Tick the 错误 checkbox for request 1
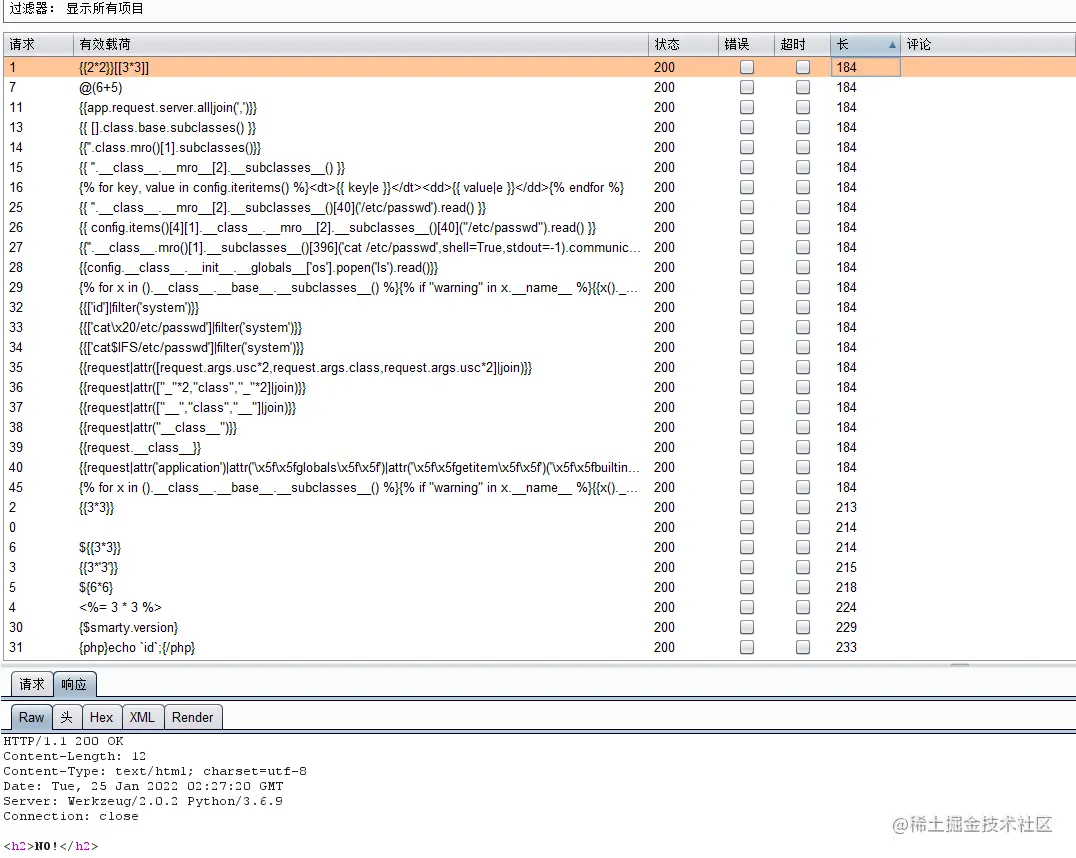Viewport: 1076px width, 858px height. click(x=747, y=67)
